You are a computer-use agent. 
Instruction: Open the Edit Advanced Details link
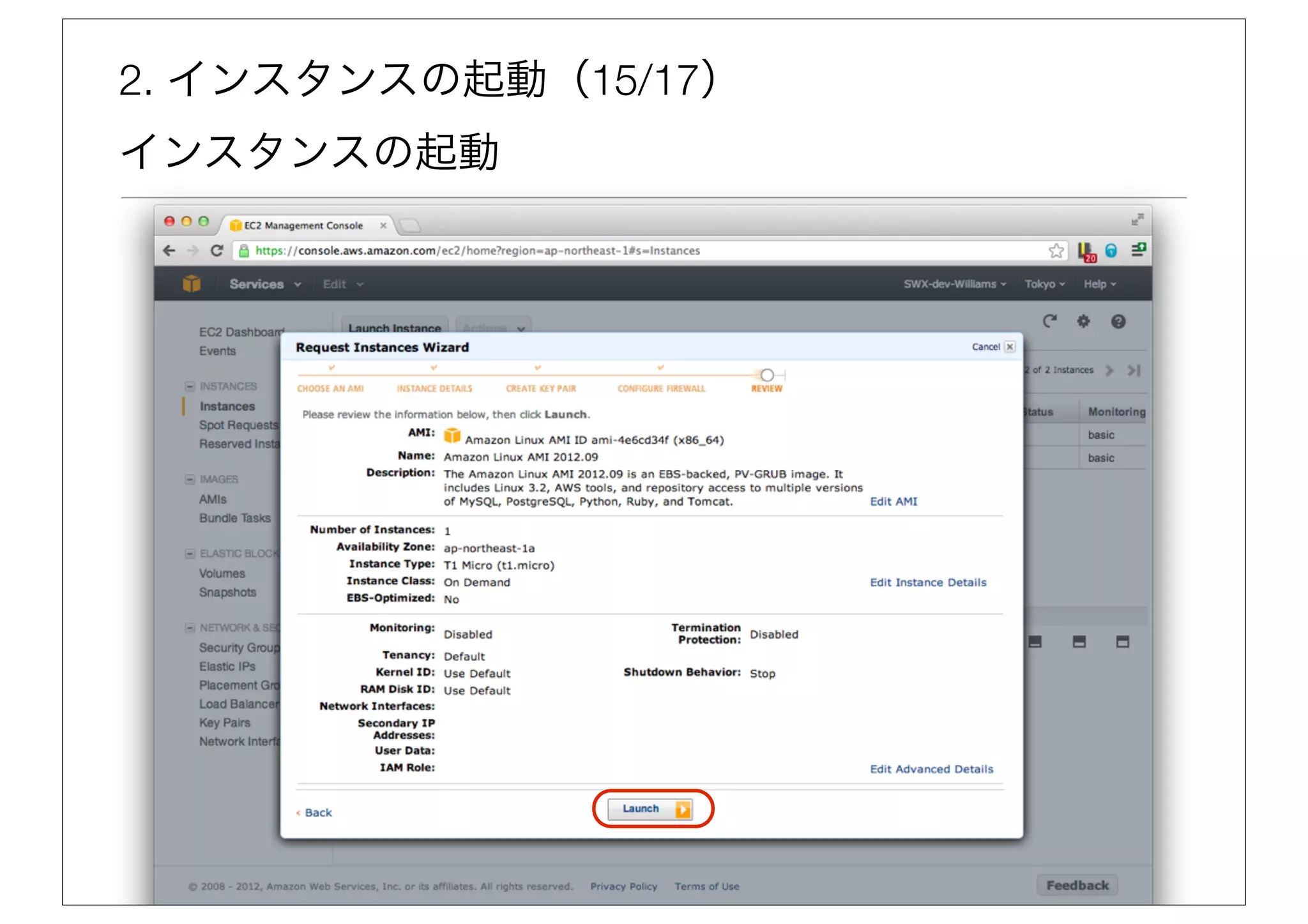point(931,769)
